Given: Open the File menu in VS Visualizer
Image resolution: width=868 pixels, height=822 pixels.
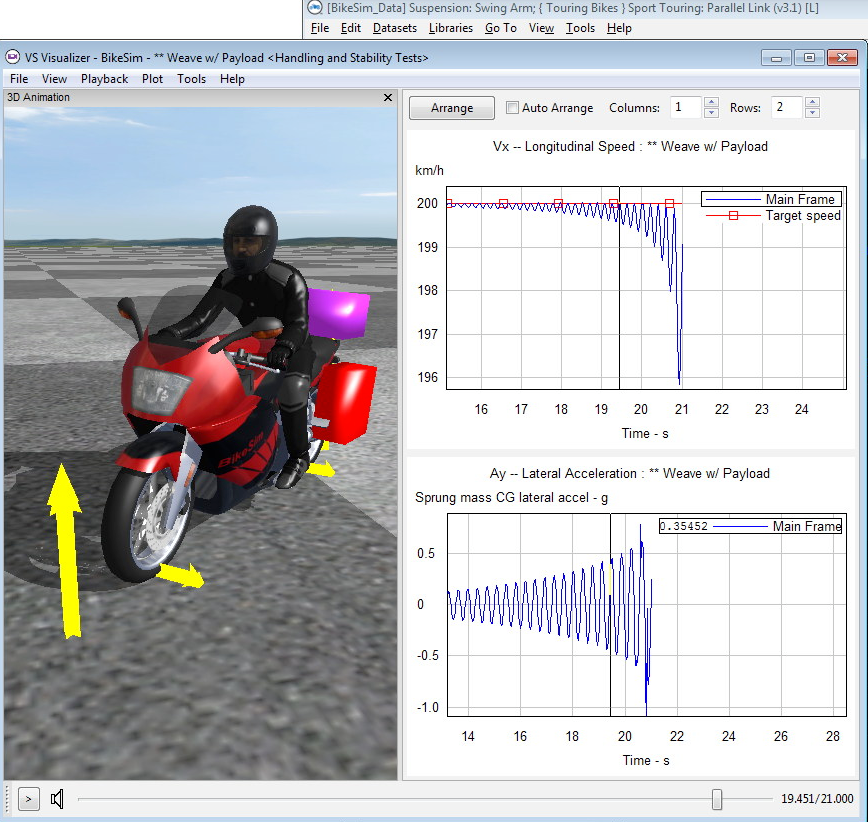Looking at the screenshot, I should pyautogui.click(x=19, y=79).
